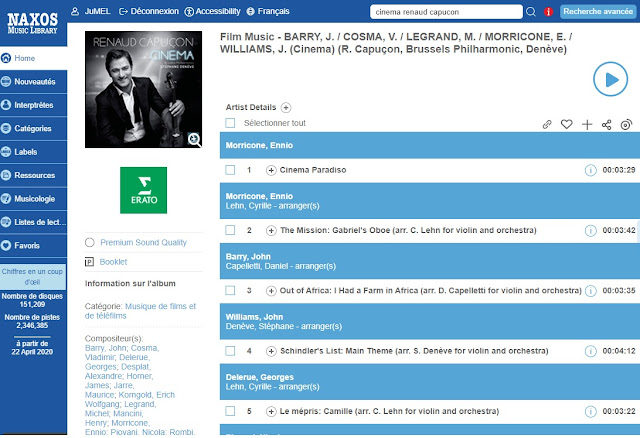Image resolution: width=640 pixels, height=438 pixels.
Task: Click the Renaud Capuçon Cinema album cover
Action: pyautogui.click(x=143, y=89)
